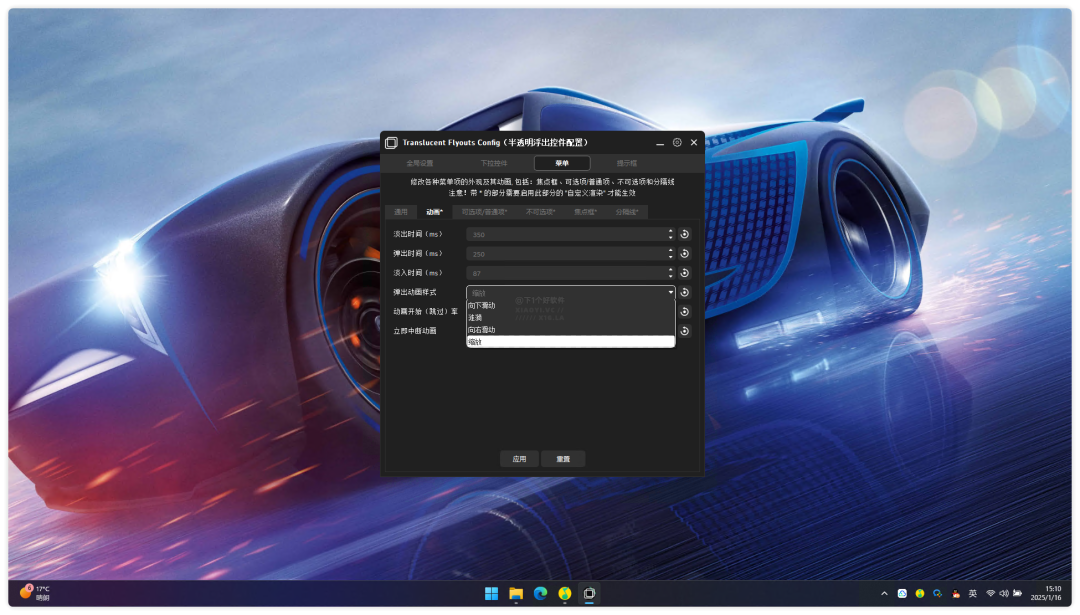Switch to the 可选项/普通项 sub-tab

pyautogui.click(x=484, y=212)
